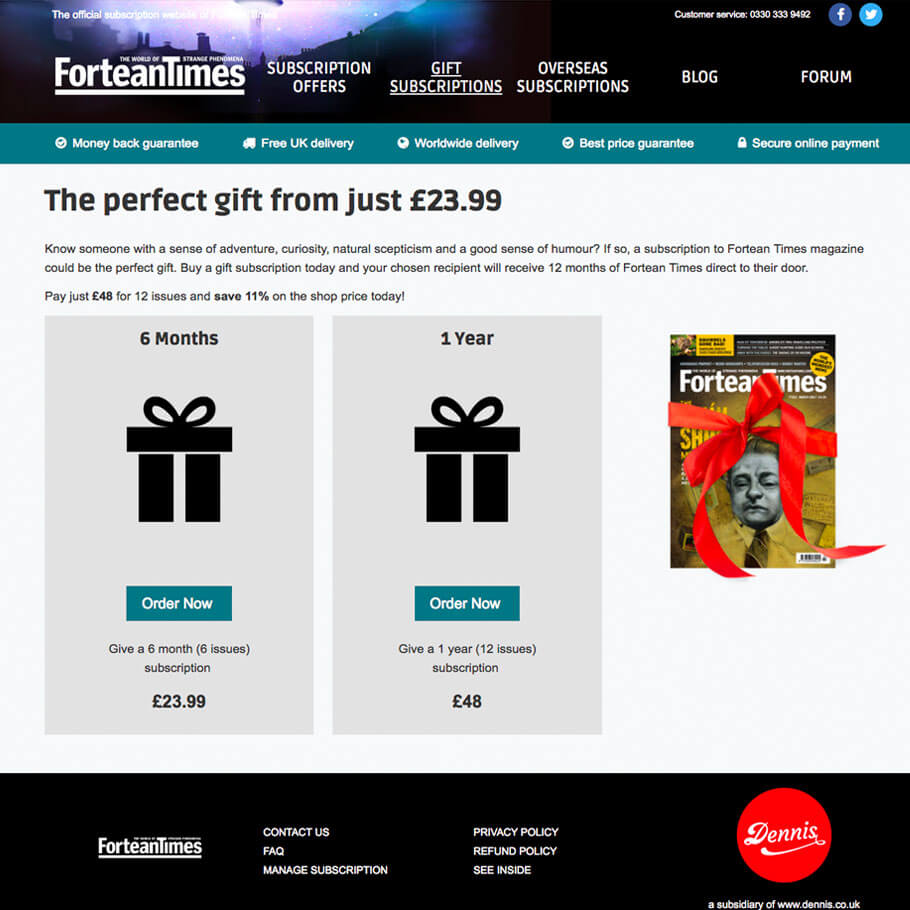This screenshot has width=910, height=910.
Task: Order the 6 month subscription now
Action: (x=179, y=603)
